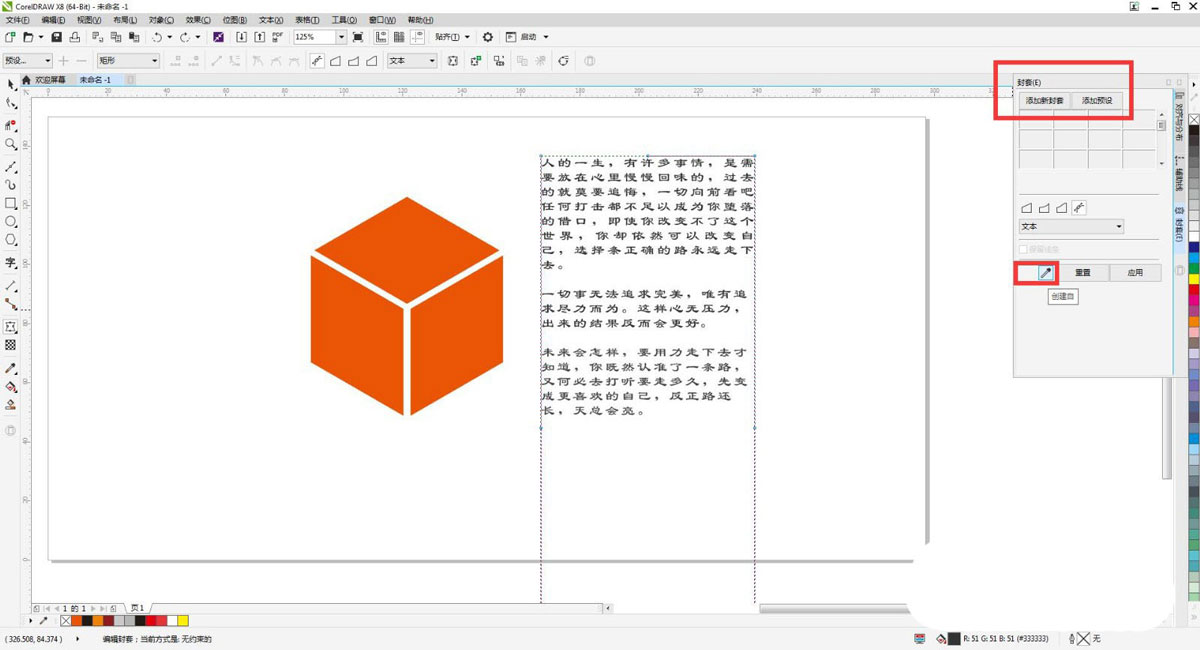Open the 矩形 selection mode dropdown

[154, 61]
